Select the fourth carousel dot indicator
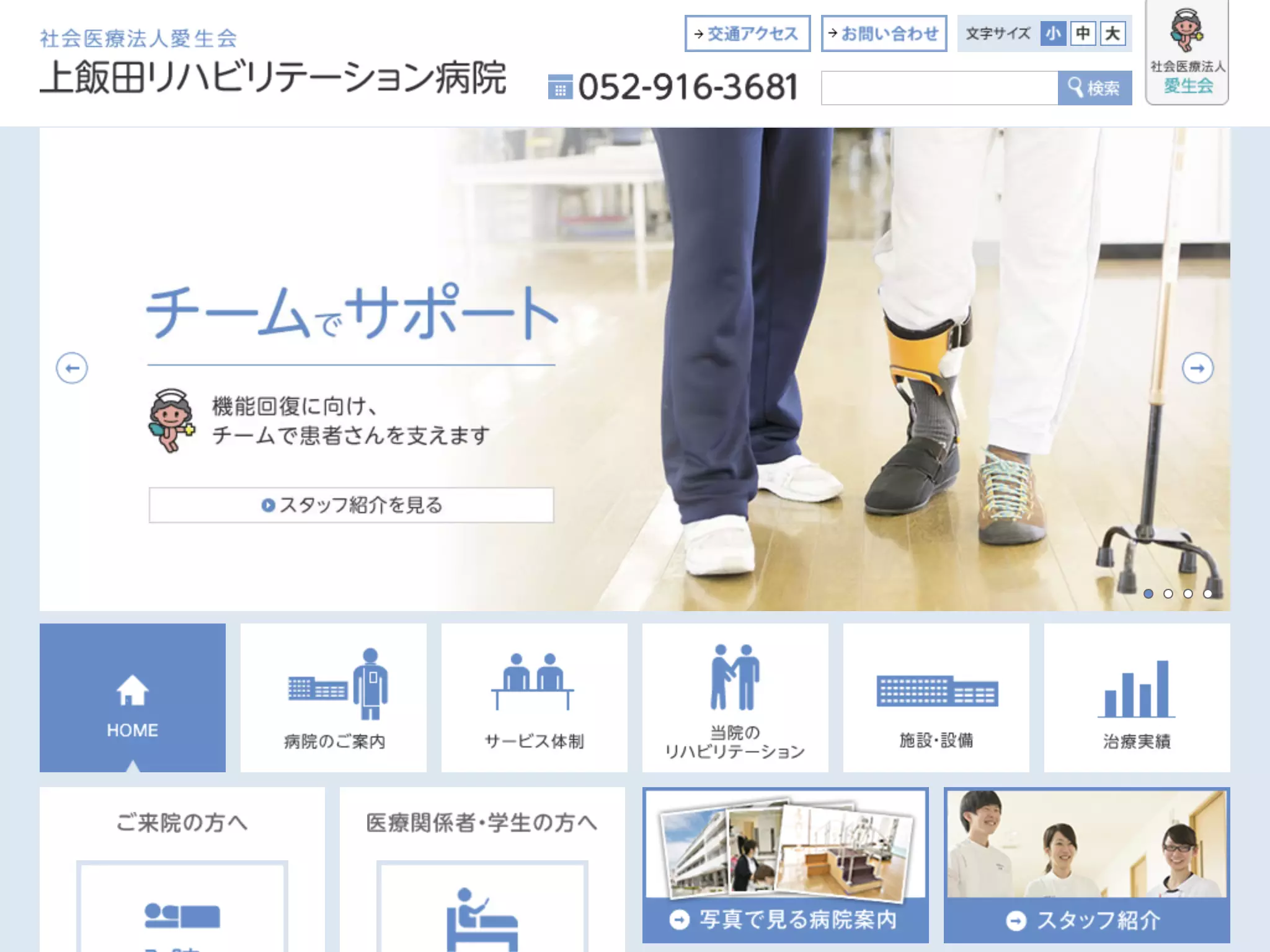The image size is (1270, 952). click(x=1208, y=594)
